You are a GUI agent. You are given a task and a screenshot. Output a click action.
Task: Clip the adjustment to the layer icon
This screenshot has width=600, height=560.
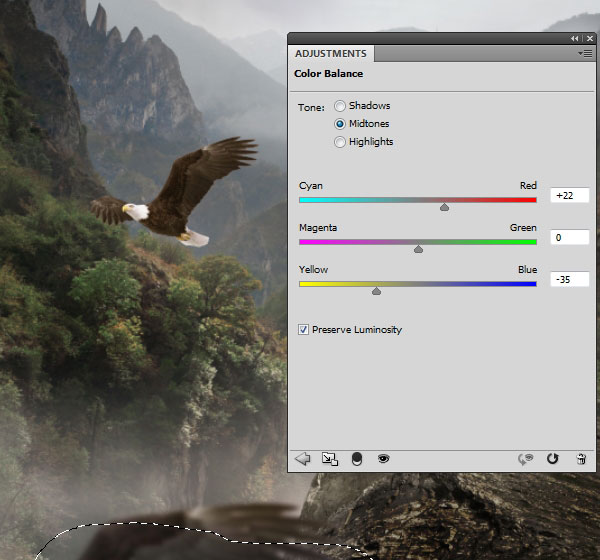(x=357, y=459)
